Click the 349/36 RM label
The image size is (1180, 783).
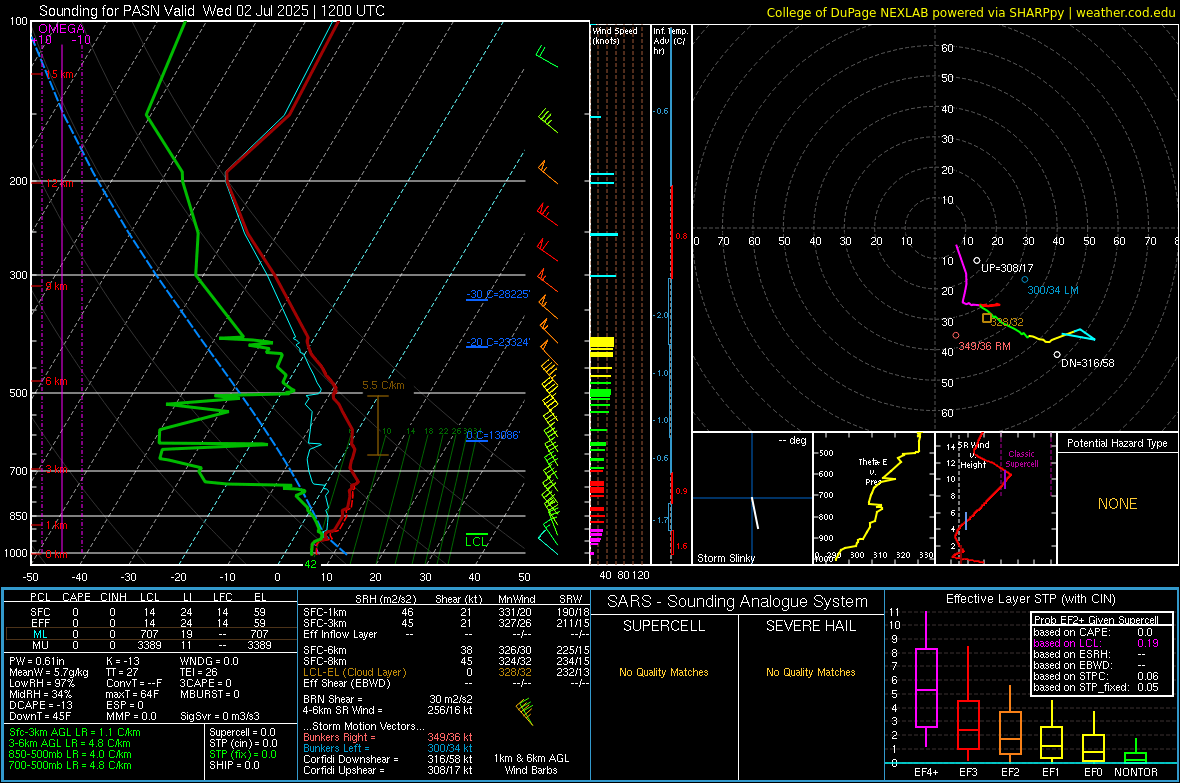coord(984,346)
